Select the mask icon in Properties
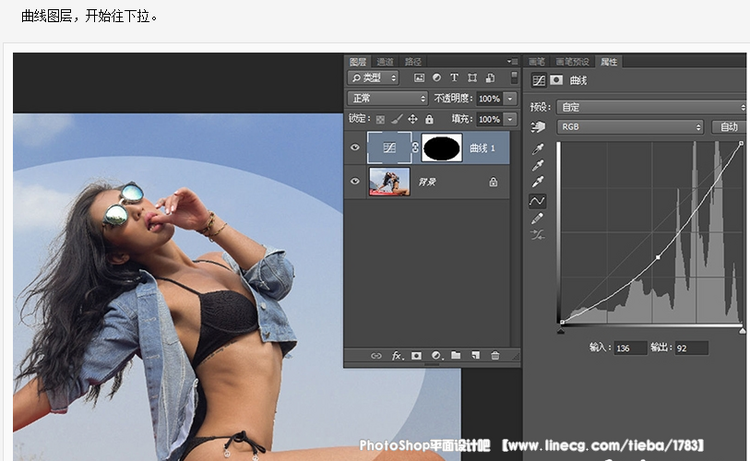Viewport: 750px width, 461px height. pyautogui.click(x=556, y=80)
